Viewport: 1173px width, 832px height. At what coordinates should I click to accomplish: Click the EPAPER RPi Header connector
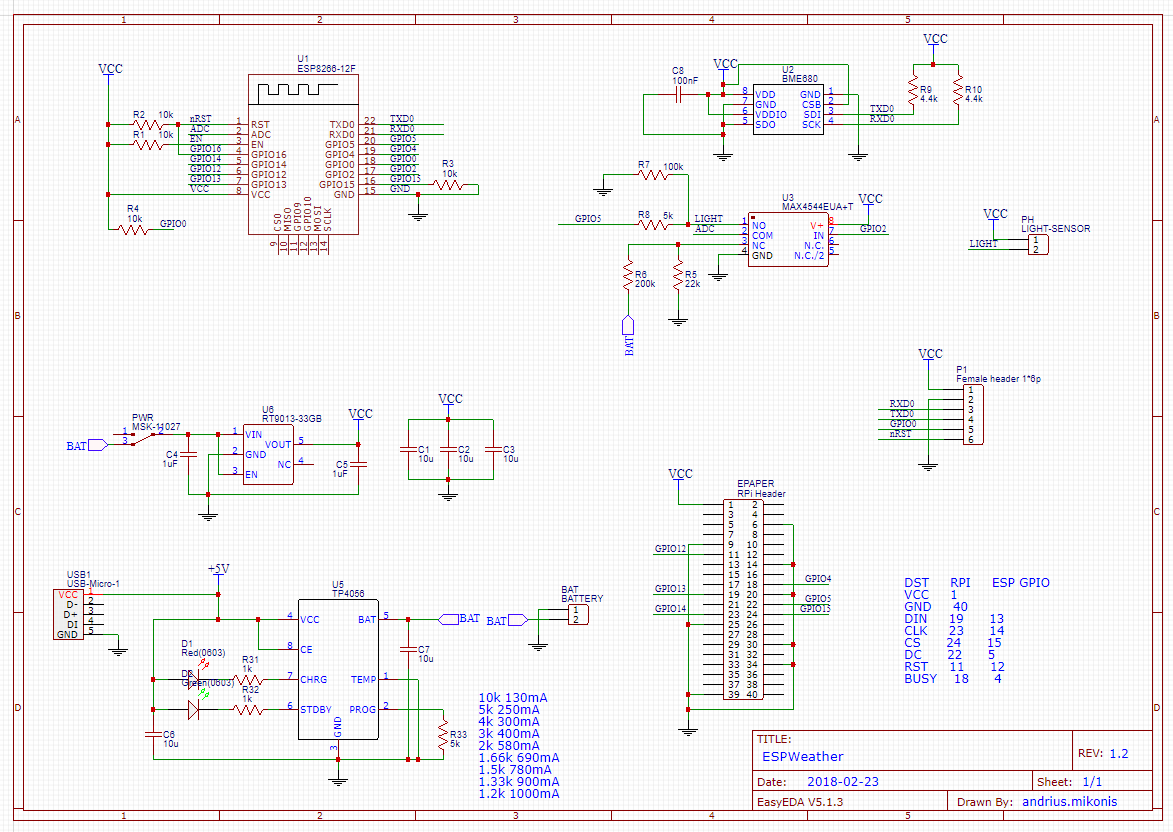[x=743, y=599]
